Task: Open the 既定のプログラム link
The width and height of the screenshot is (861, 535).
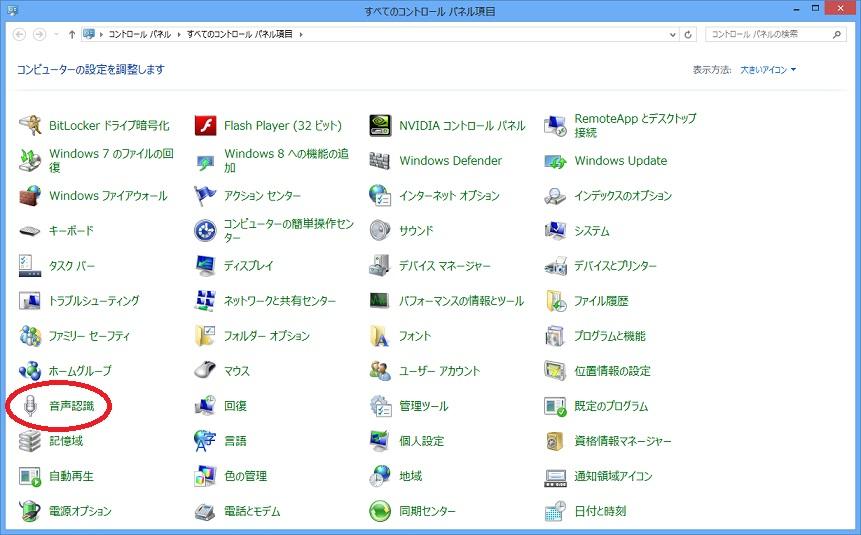Action: [611, 406]
